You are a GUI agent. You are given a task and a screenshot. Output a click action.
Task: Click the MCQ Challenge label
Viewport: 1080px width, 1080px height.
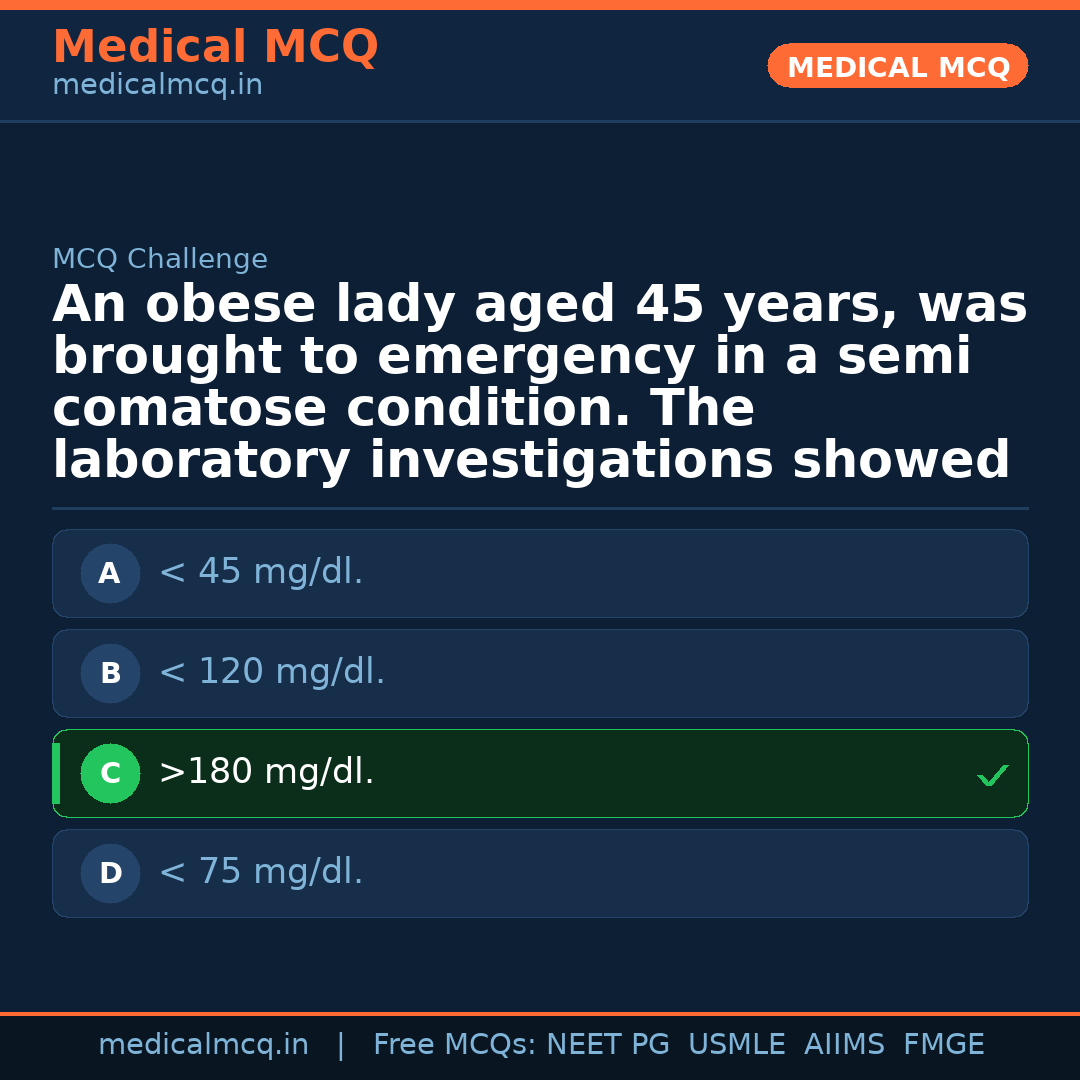coord(160,260)
